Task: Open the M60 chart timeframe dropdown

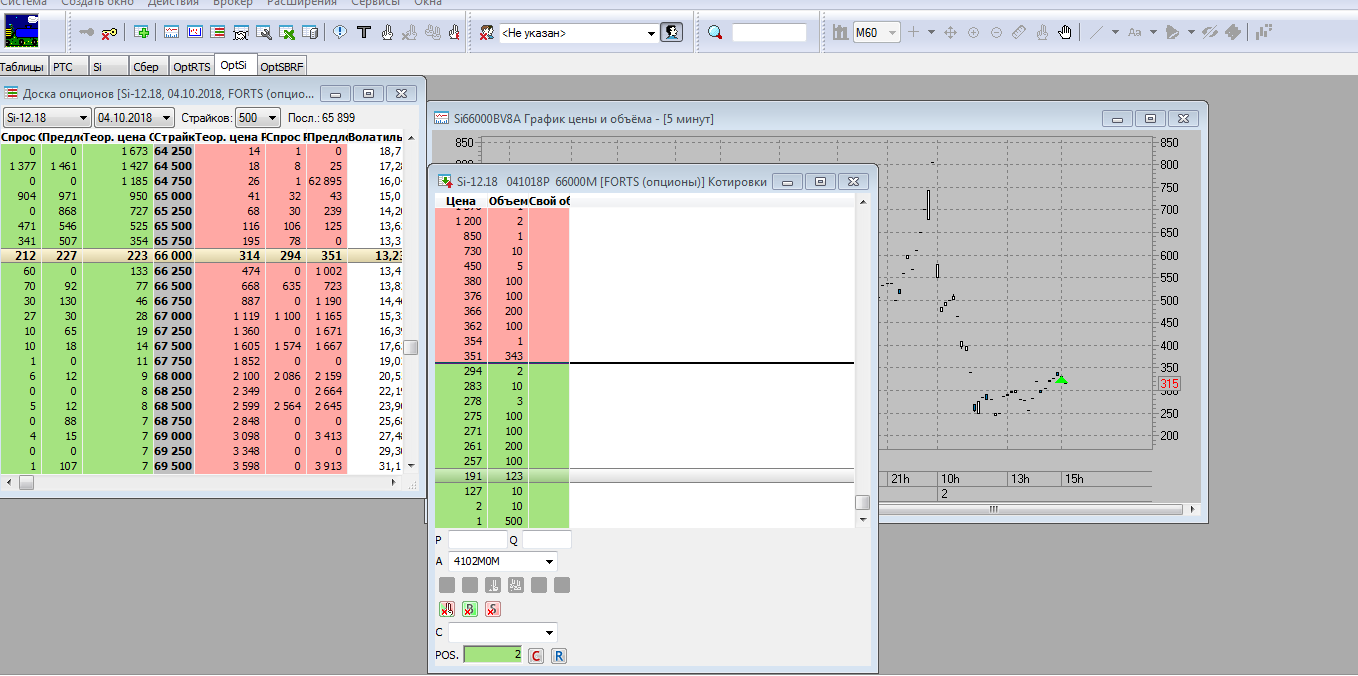Action: [892, 33]
